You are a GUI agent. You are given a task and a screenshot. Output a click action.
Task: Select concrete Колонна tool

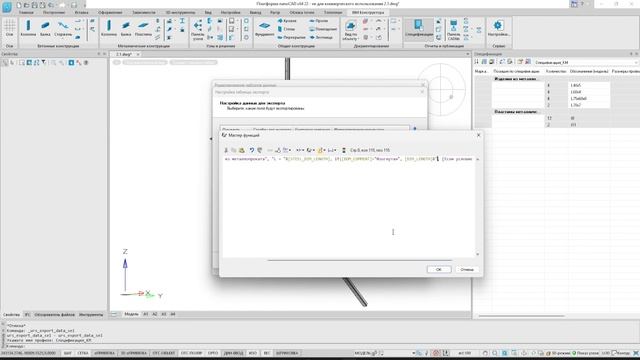[28, 28]
